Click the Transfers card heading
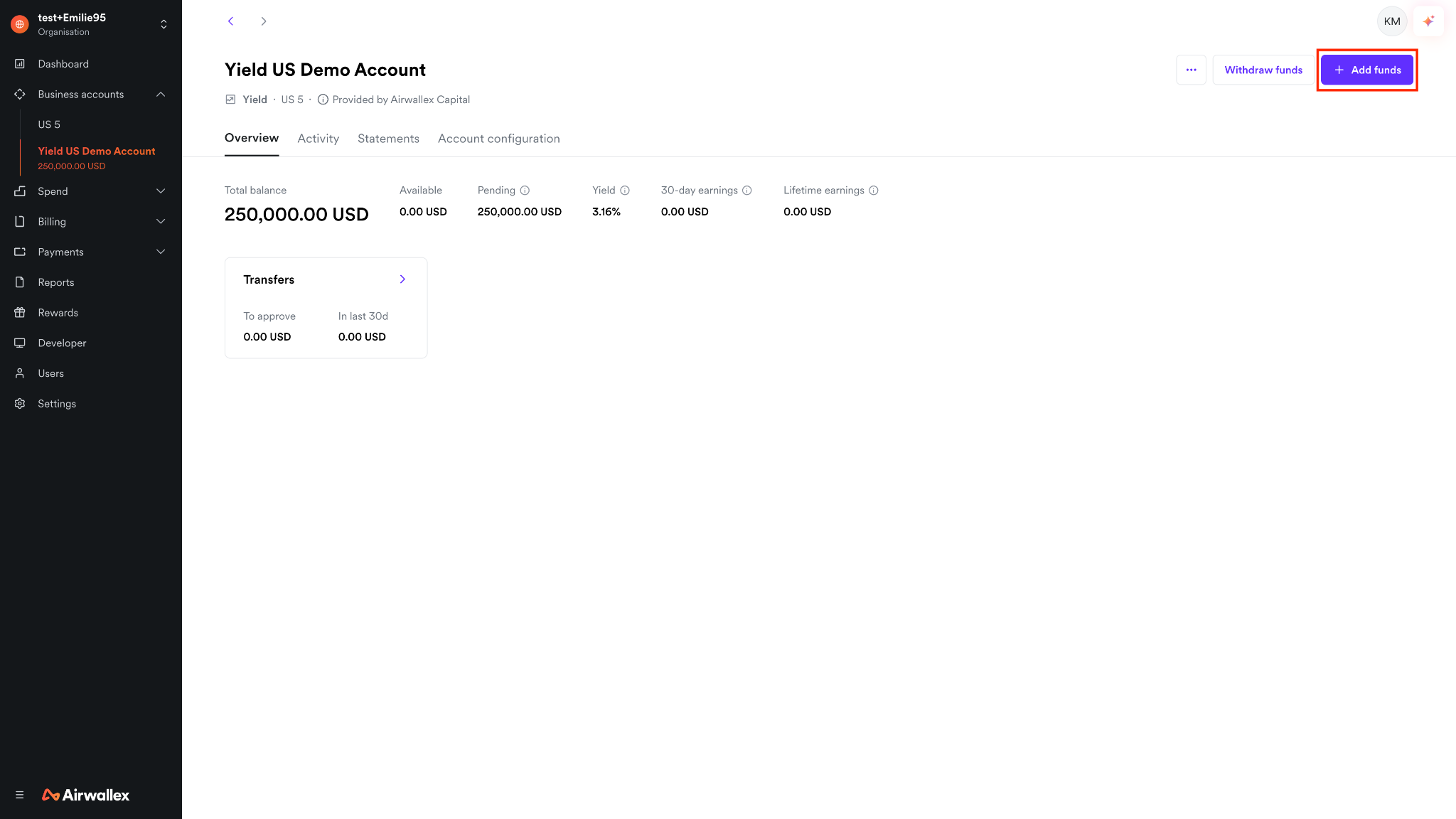1456x819 pixels. [x=269, y=279]
